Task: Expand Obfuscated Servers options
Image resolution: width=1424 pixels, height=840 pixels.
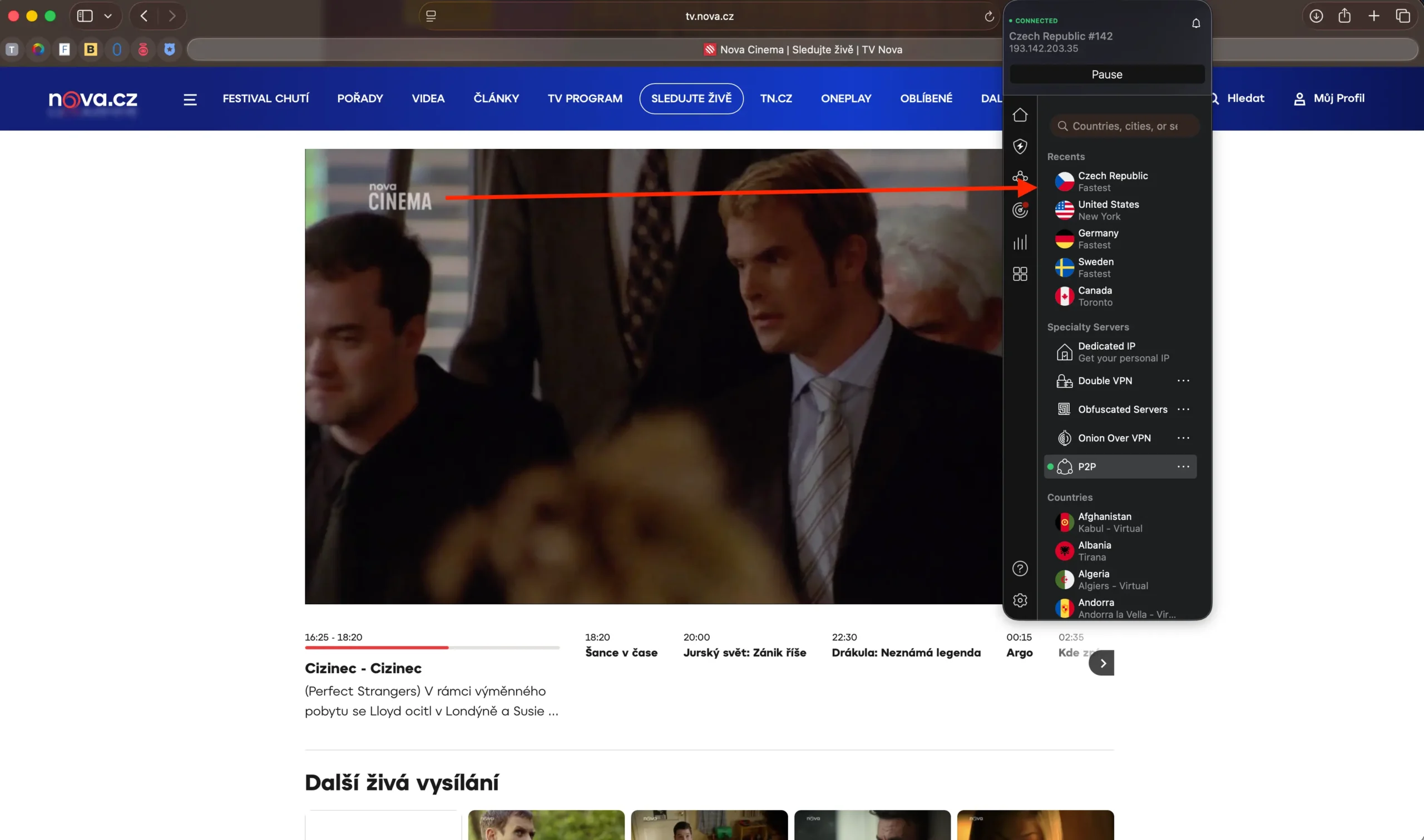Action: point(1184,409)
